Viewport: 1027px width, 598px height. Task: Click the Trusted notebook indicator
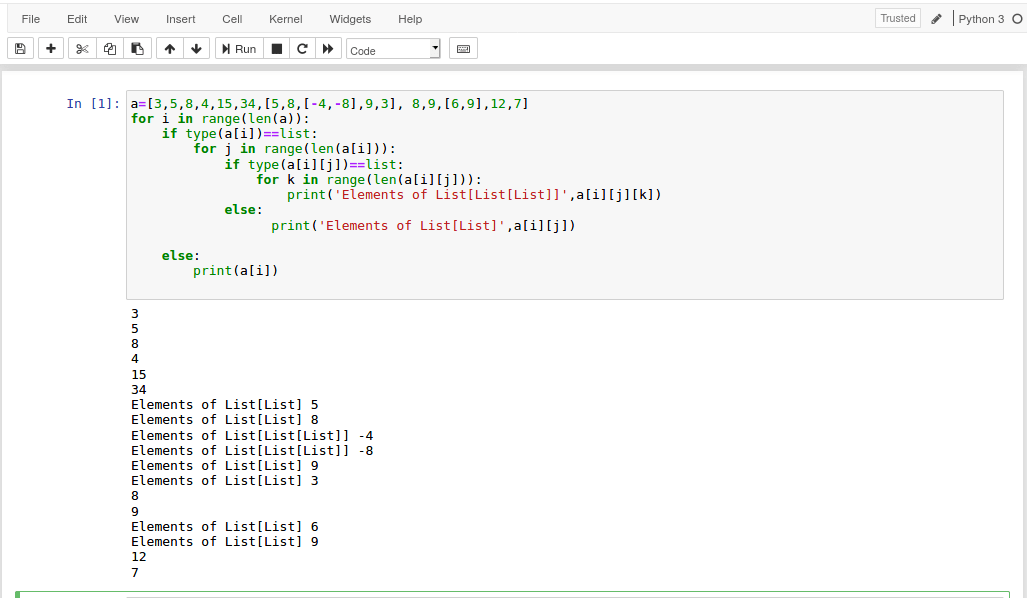coord(897,17)
